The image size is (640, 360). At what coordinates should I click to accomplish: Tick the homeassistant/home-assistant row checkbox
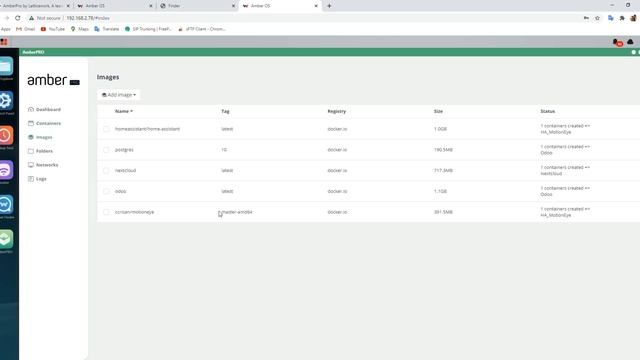[107, 129]
